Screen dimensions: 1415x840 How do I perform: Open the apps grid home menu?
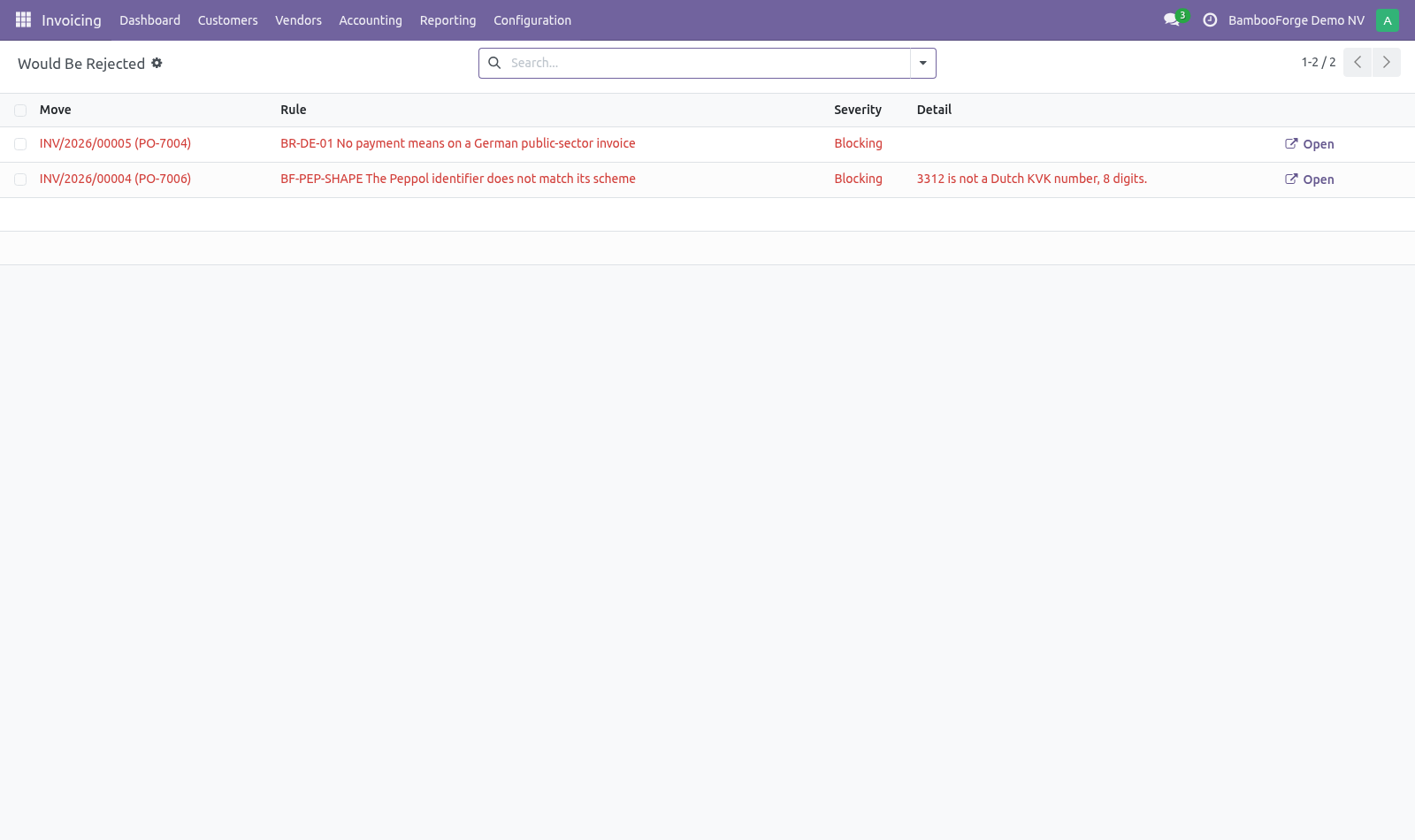[x=23, y=19]
